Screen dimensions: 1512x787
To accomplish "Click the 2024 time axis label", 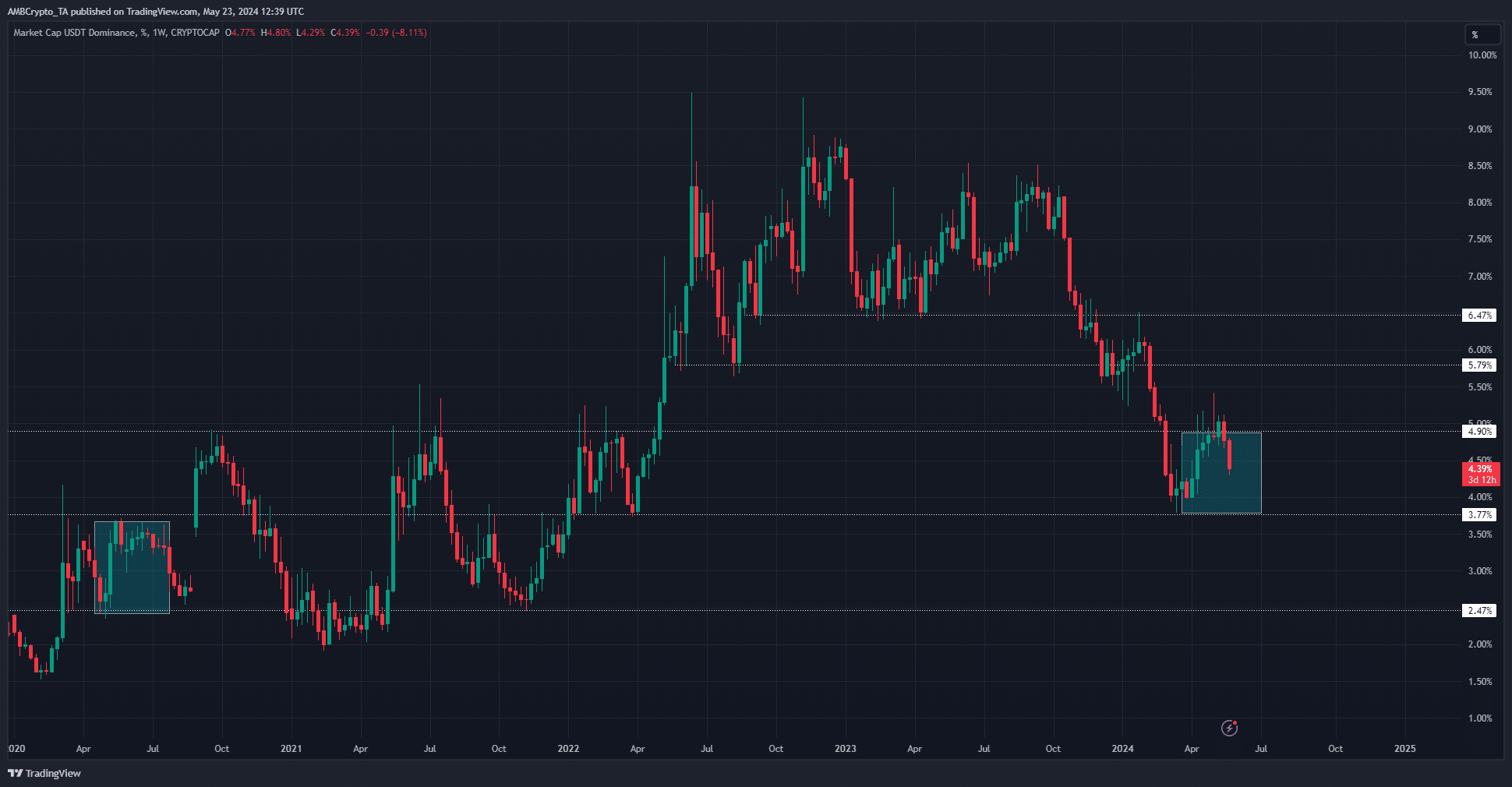I will [x=1122, y=749].
